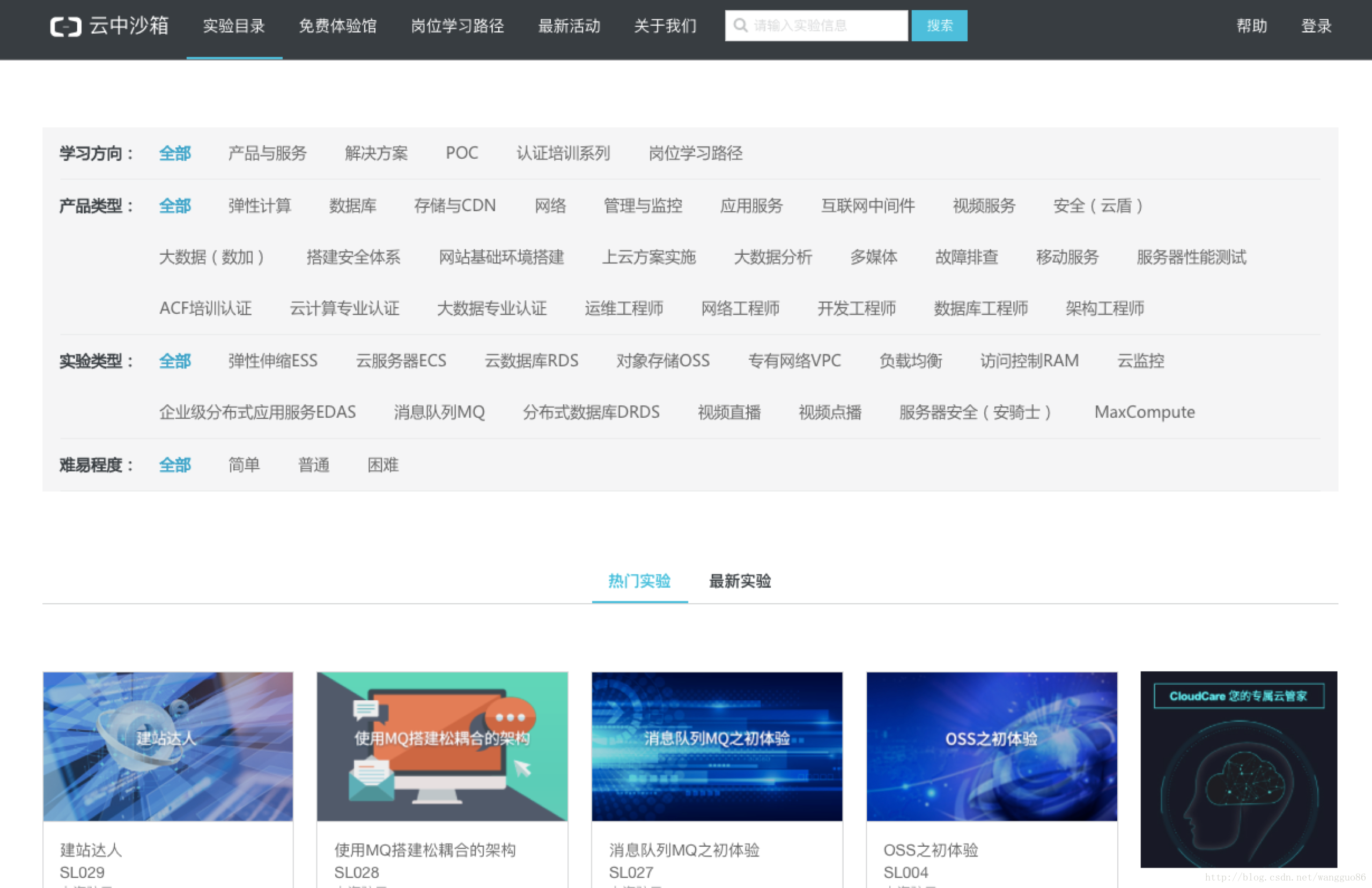The height and width of the screenshot is (888, 1372).
Task: Filter product type by 数据库
Action: pyautogui.click(x=353, y=206)
